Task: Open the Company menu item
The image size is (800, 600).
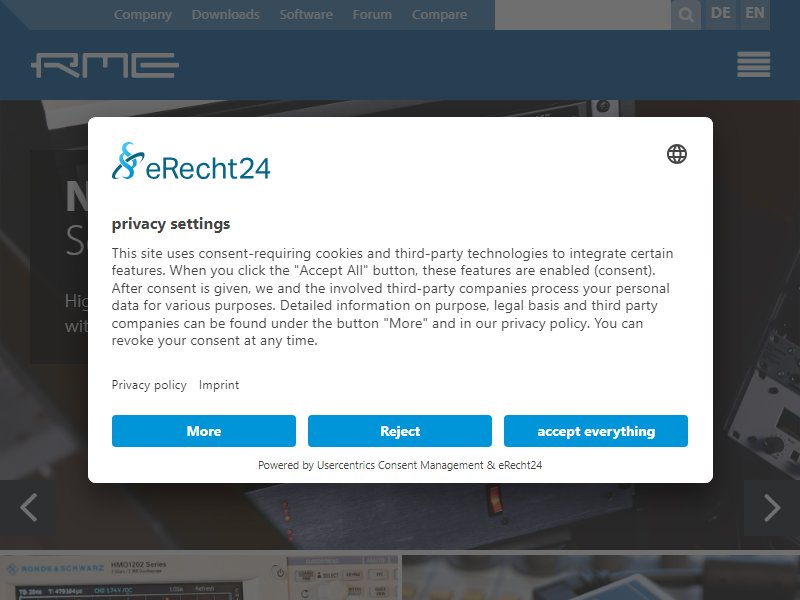Action: 143,15
